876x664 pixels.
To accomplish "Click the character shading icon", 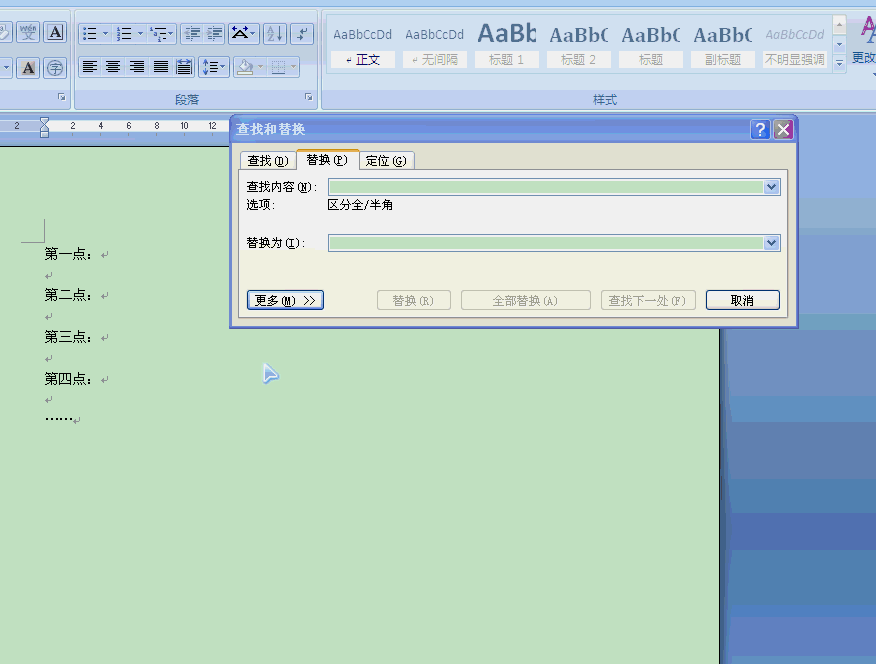I will click(28, 68).
